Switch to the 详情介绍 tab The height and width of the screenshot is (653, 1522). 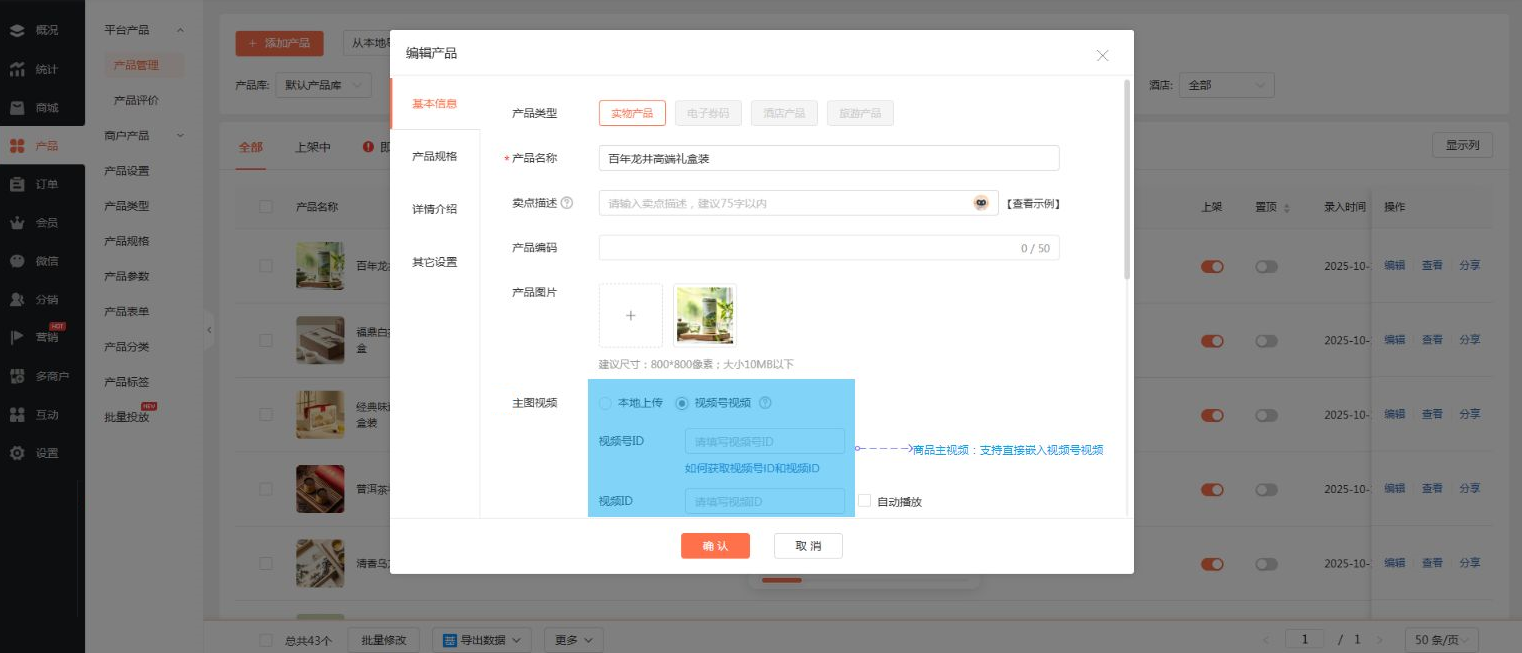click(434, 209)
